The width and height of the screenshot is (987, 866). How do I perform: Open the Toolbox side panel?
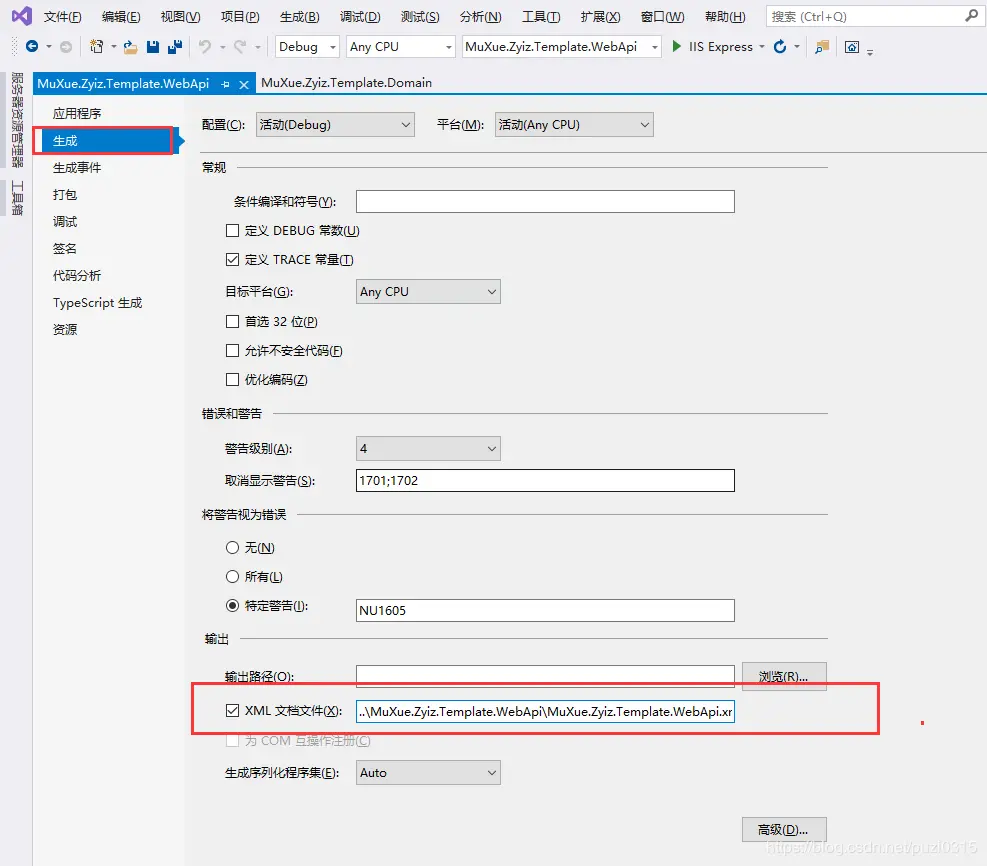point(18,198)
